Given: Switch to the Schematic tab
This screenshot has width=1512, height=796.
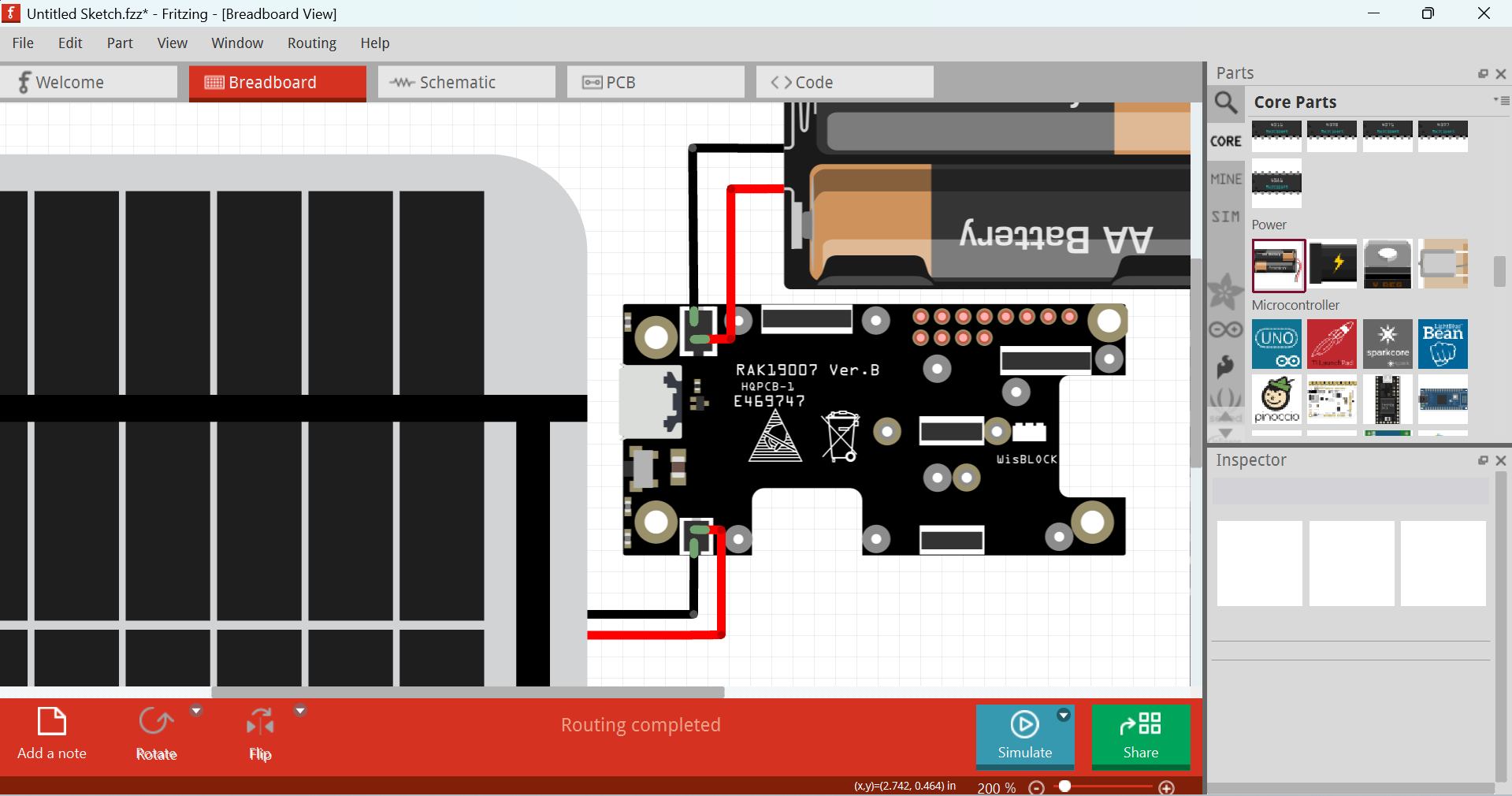Looking at the screenshot, I should pos(466,83).
